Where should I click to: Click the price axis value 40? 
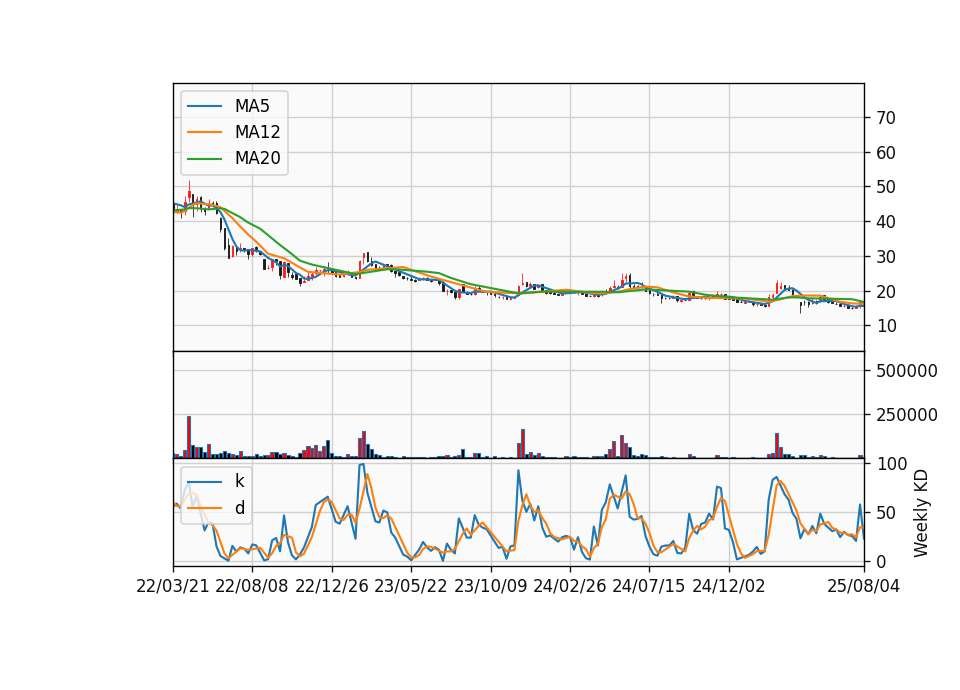click(x=886, y=222)
